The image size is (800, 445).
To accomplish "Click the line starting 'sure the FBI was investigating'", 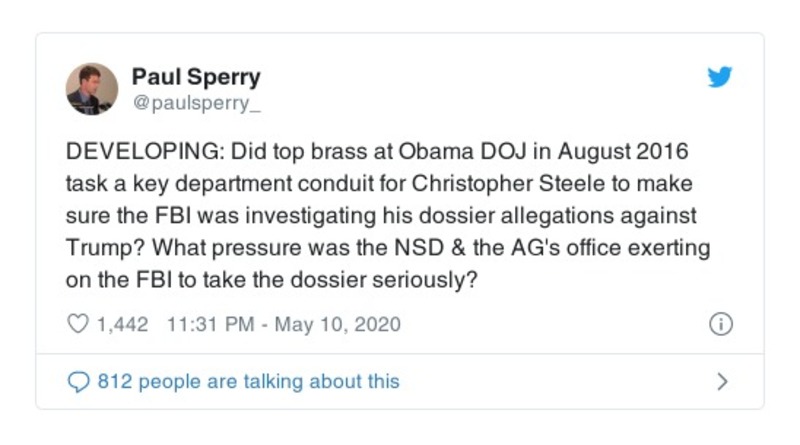I will pos(380,216).
